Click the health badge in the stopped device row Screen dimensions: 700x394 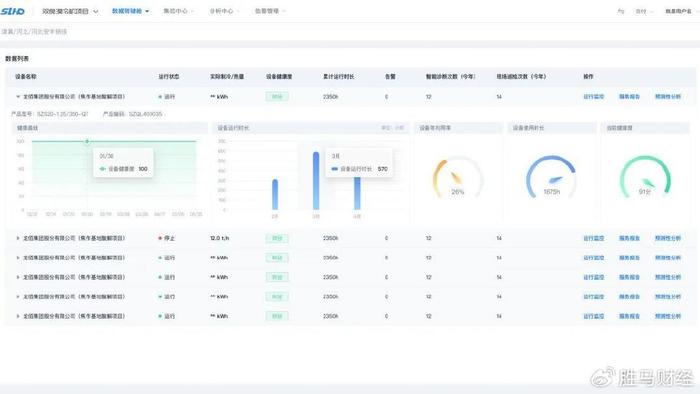[x=277, y=238]
